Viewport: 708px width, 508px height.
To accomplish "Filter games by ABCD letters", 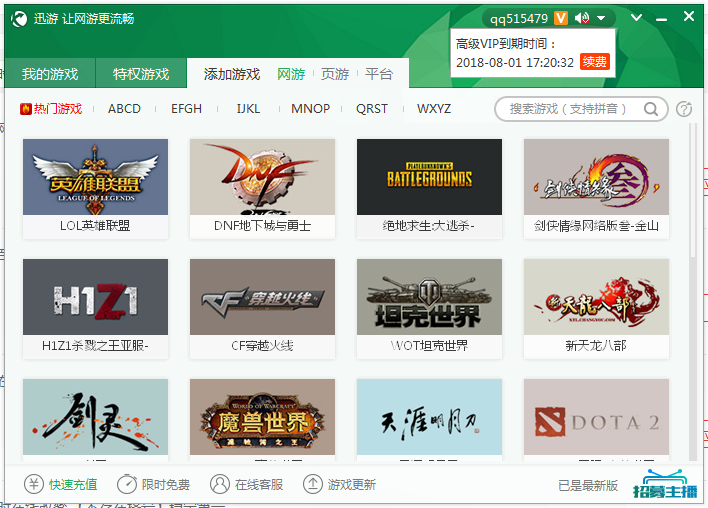I will [x=124, y=109].
